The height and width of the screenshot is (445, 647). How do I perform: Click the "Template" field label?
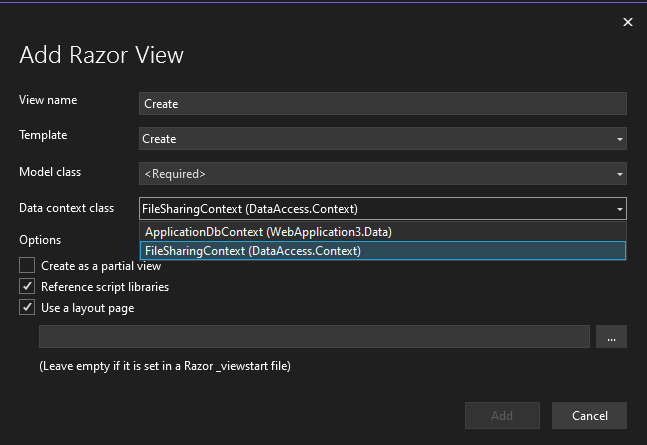43,135
